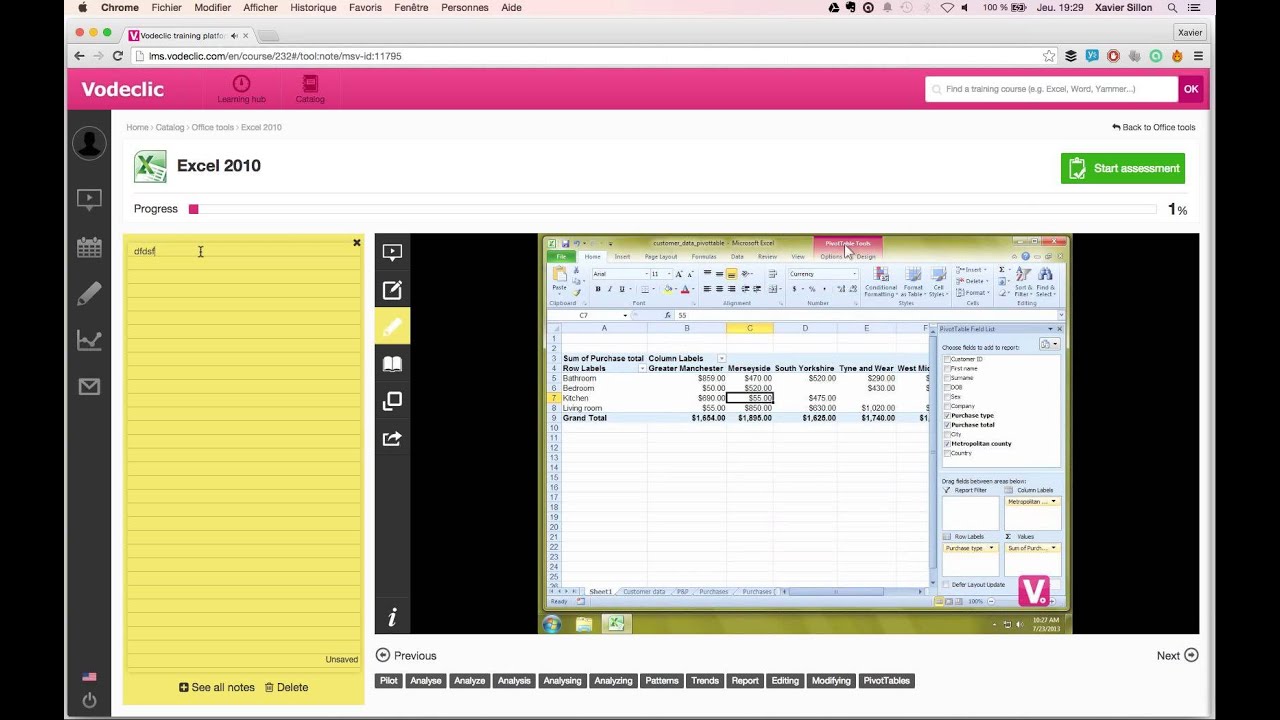Tick the First name field checkbox
This screenshot has width=1280, height=720.
947,368
